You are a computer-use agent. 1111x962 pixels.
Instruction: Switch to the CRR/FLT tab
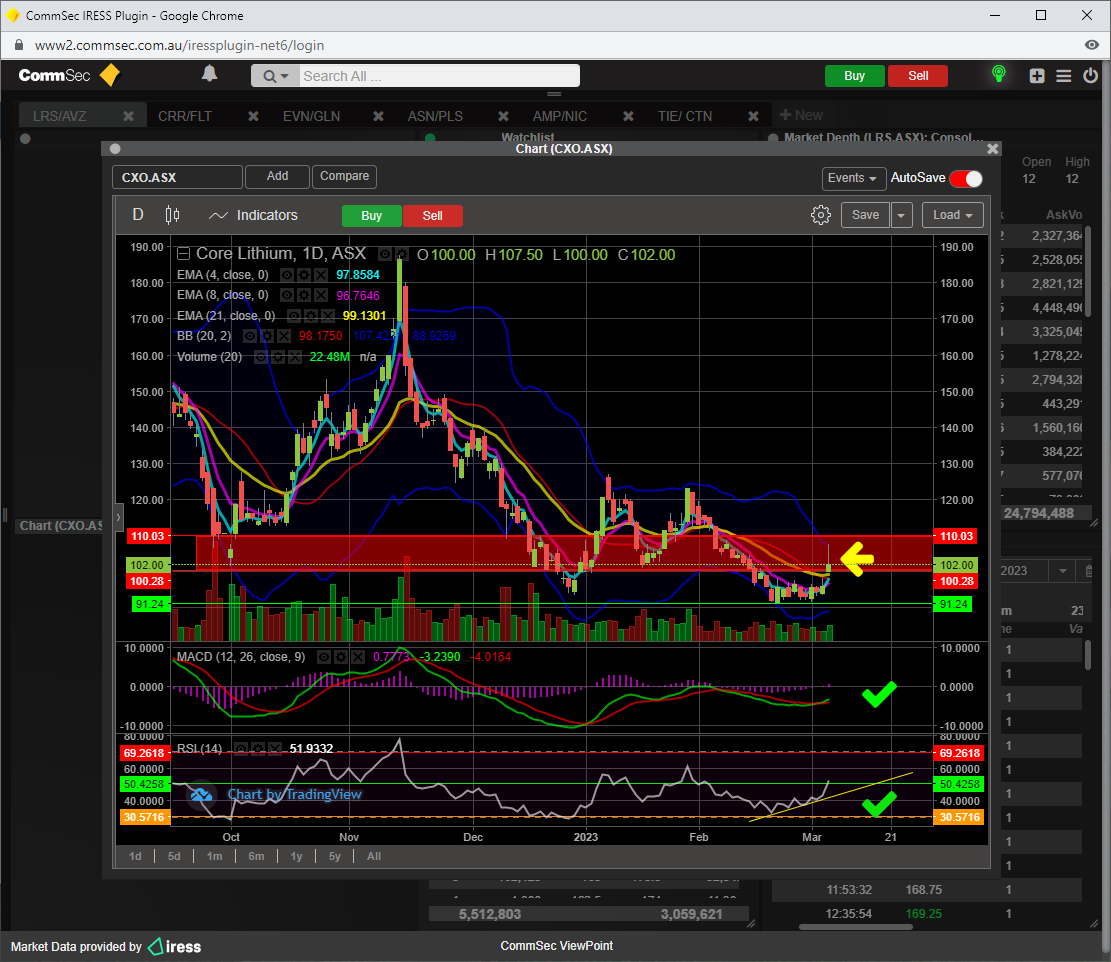pyautogui.click(x=185, y=116)
